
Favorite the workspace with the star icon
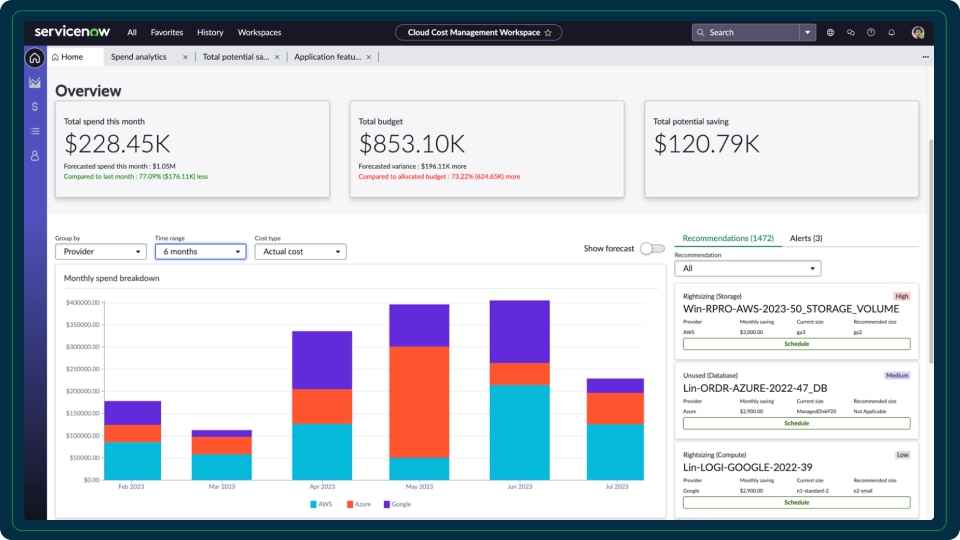(x=548, y=32)
